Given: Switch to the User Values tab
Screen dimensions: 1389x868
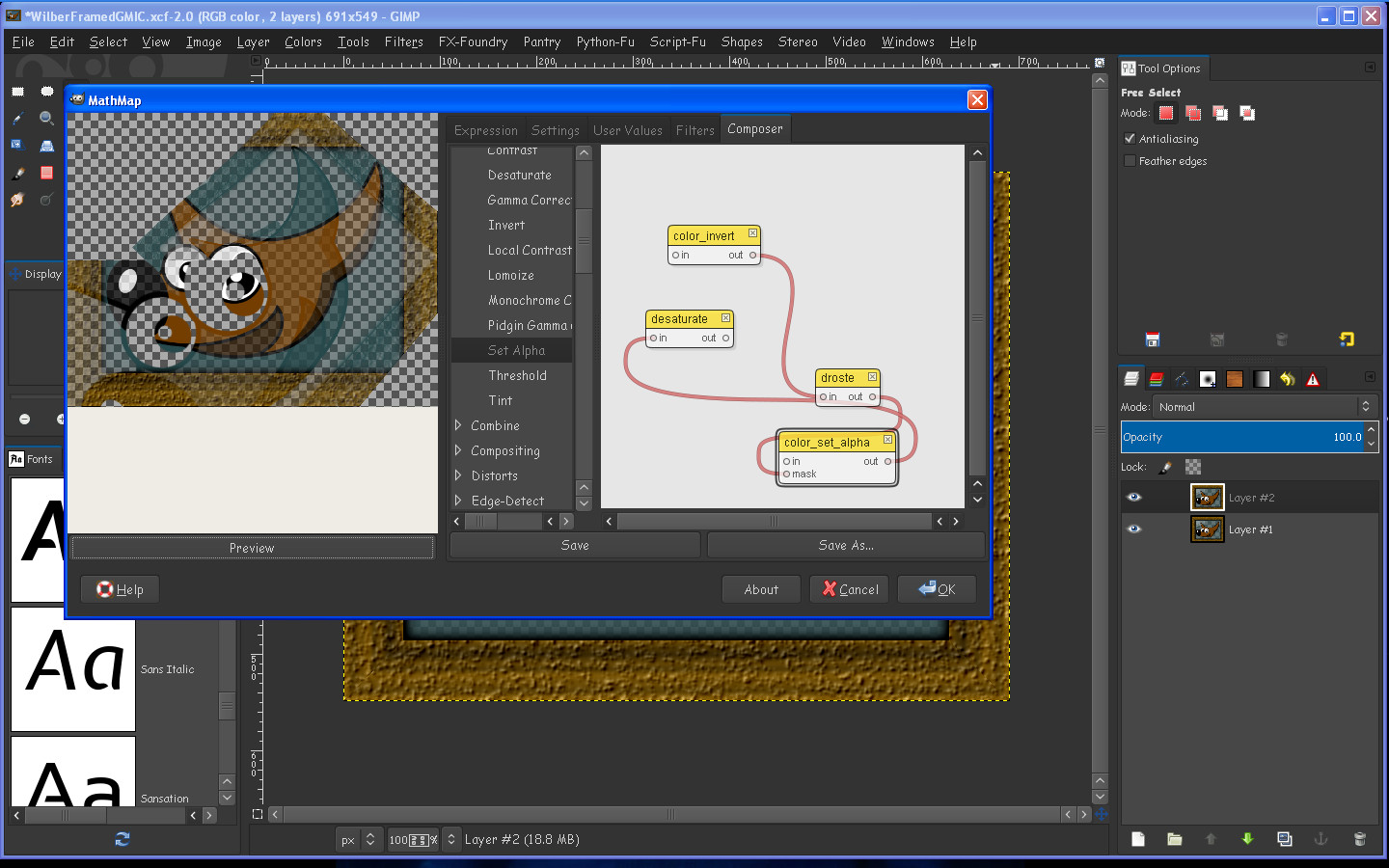Looking at the screenshot, I should 628,130.
